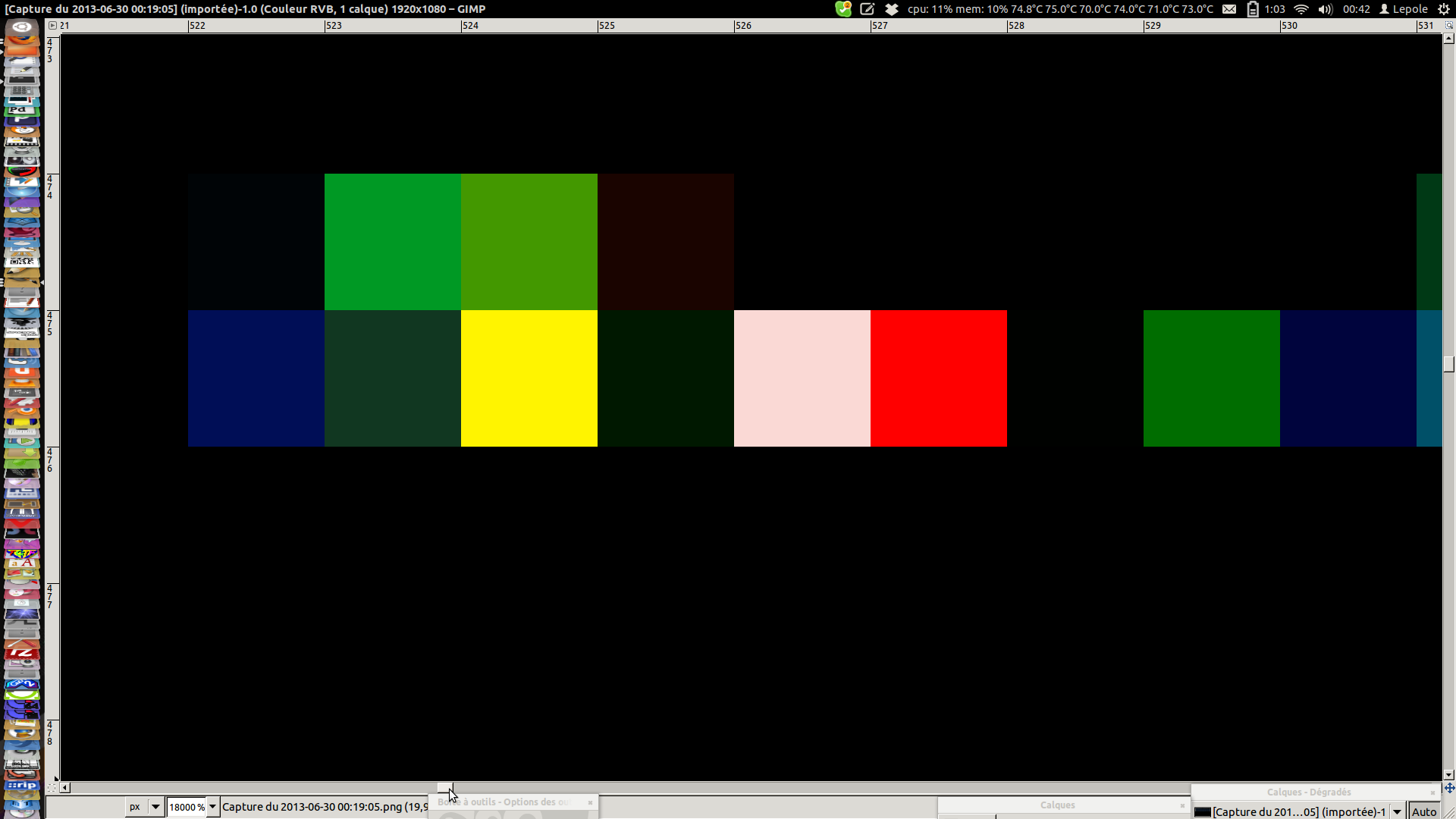The height and width of the screenshot is (819, 1456).
Task: Open the px unit dropdown in status bar
Action: coord(155,807)
